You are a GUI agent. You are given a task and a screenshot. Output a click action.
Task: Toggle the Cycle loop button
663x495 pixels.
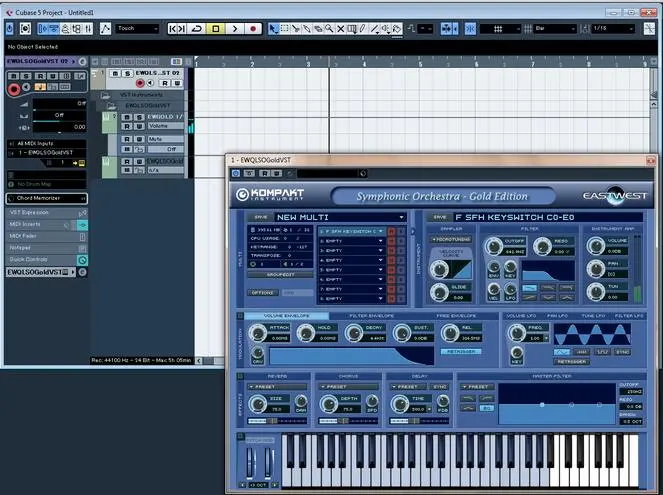click(x=197, y=29)
